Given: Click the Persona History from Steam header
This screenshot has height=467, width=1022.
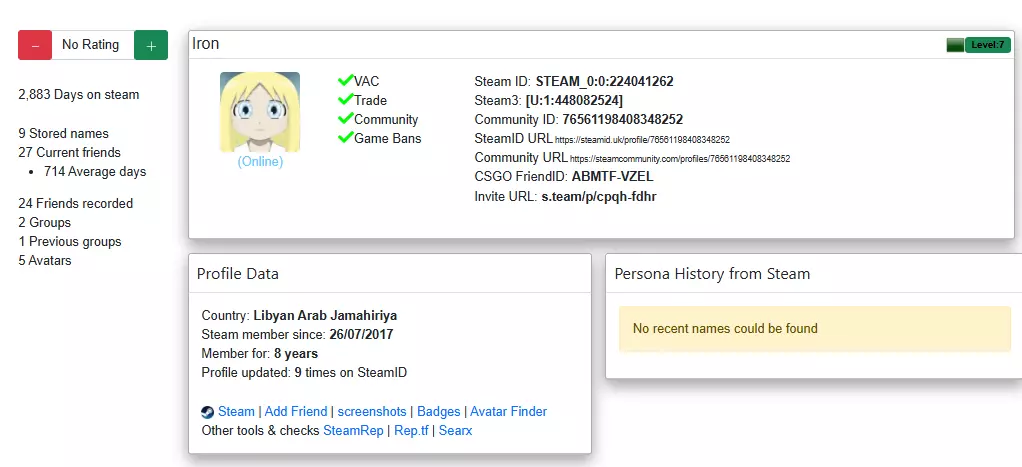Looking at the screenshot, I should (712, 274).
